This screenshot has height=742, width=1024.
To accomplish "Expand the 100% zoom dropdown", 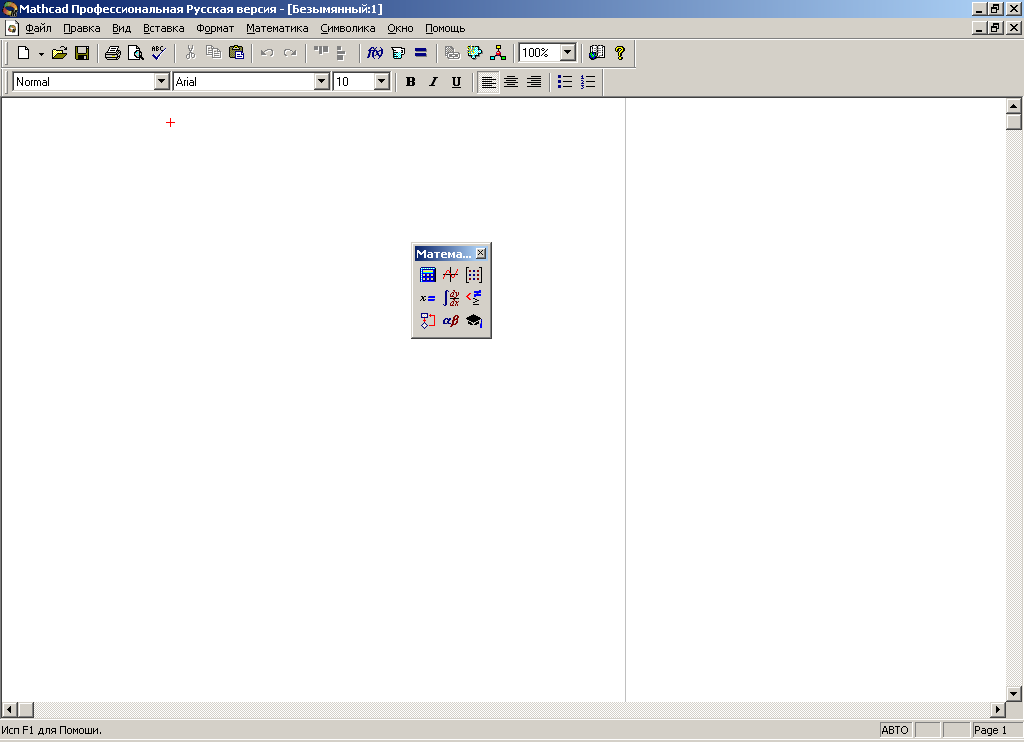I will tap(568, 53).
